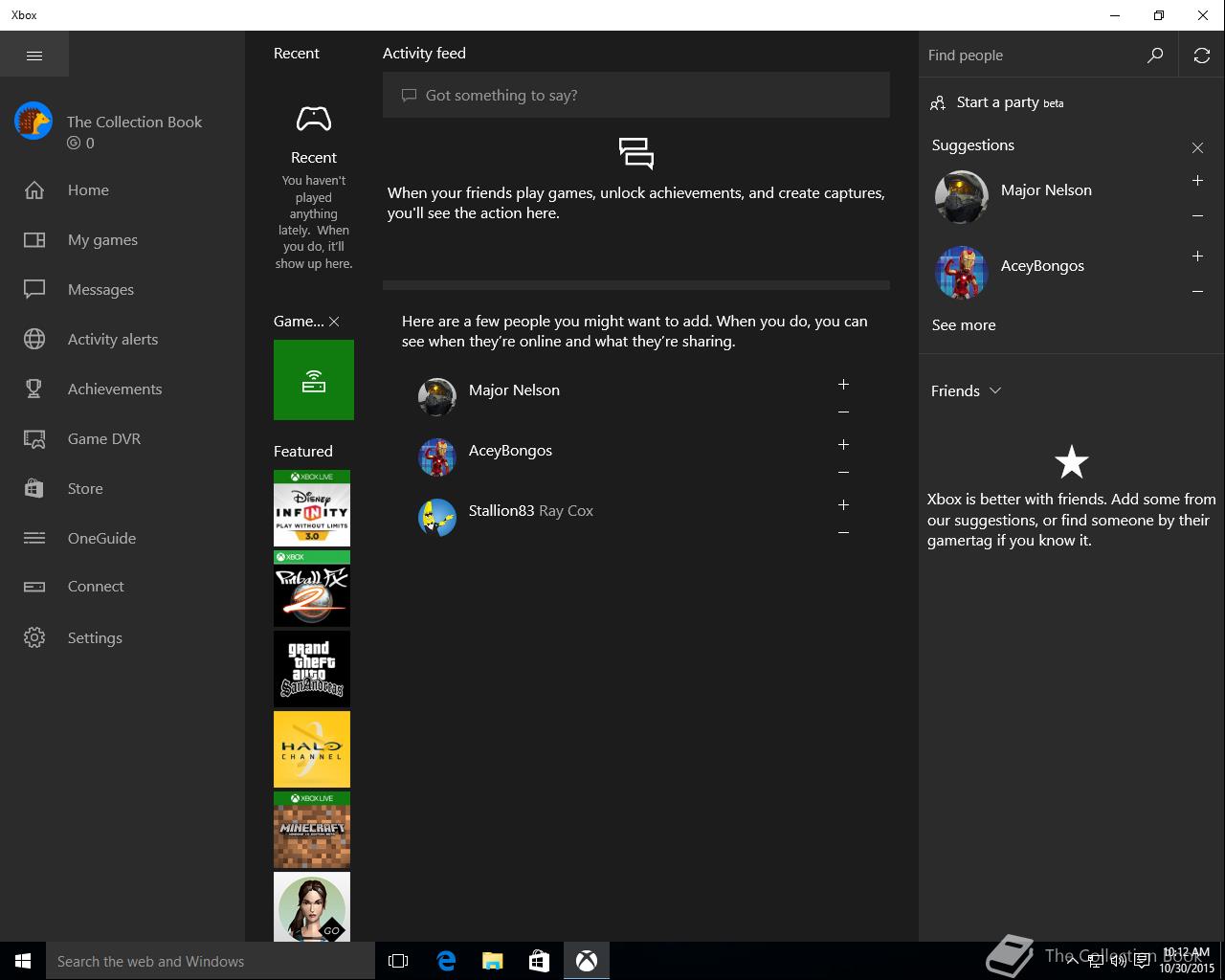Click the taskbar search box
The image size is (1225, 980).
pos(211,961)
